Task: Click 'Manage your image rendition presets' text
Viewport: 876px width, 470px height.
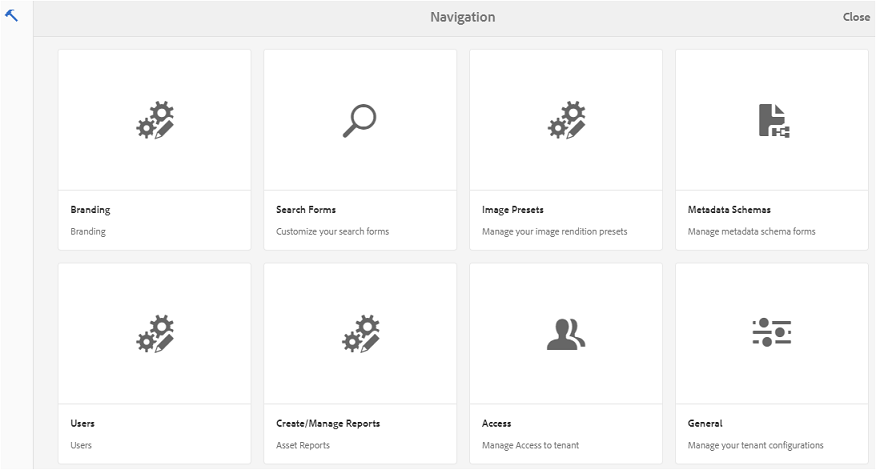Action: 554,231
